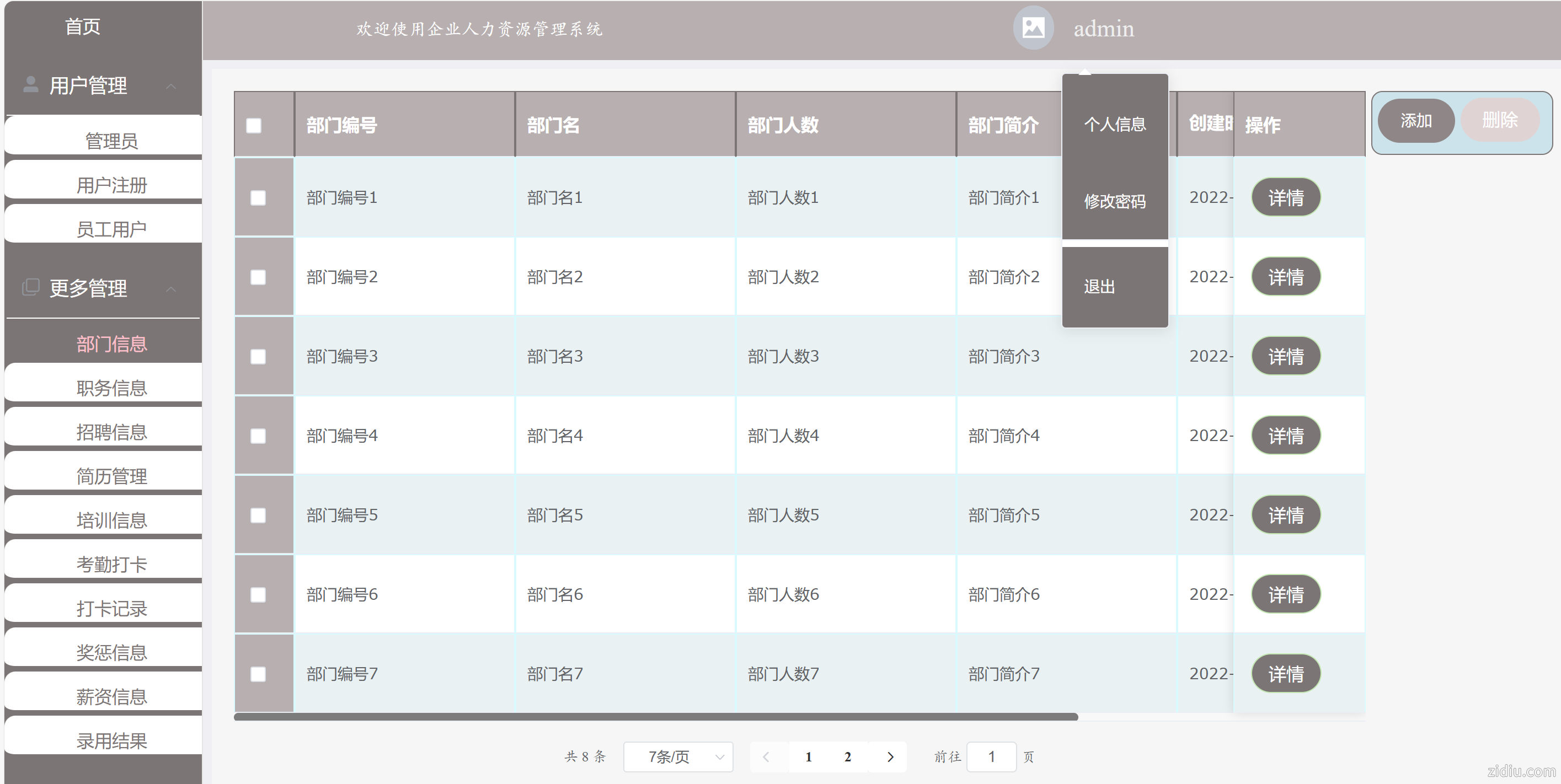
Task: Open 修改密码 from the dropdown menu
Action: (1114, 202)
